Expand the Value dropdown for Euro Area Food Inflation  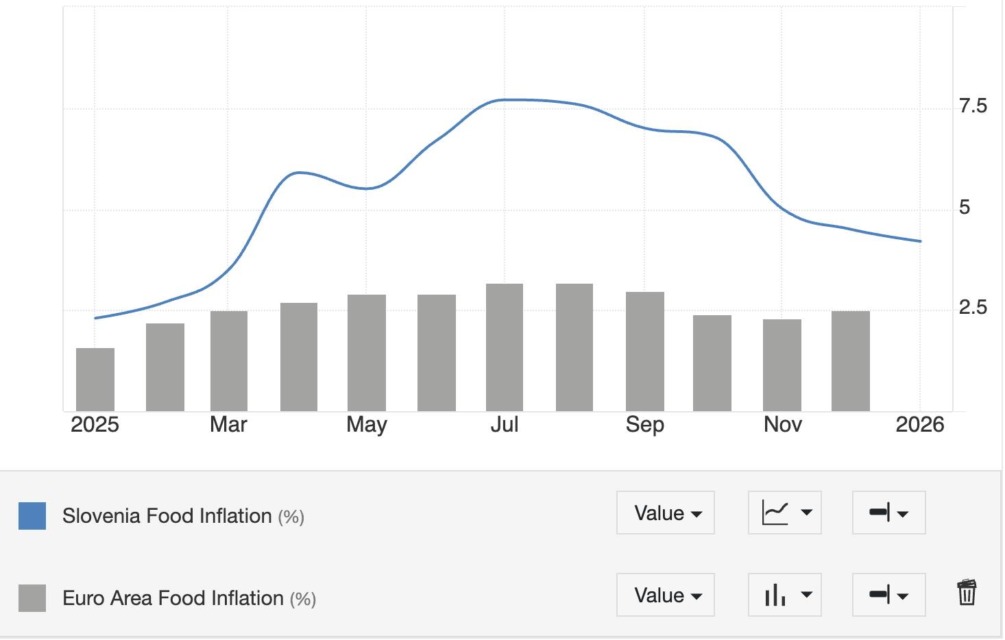[665, 595]
